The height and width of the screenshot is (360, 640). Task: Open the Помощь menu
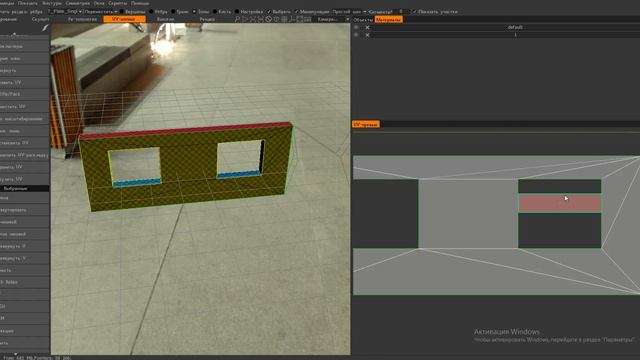point(140,3)
